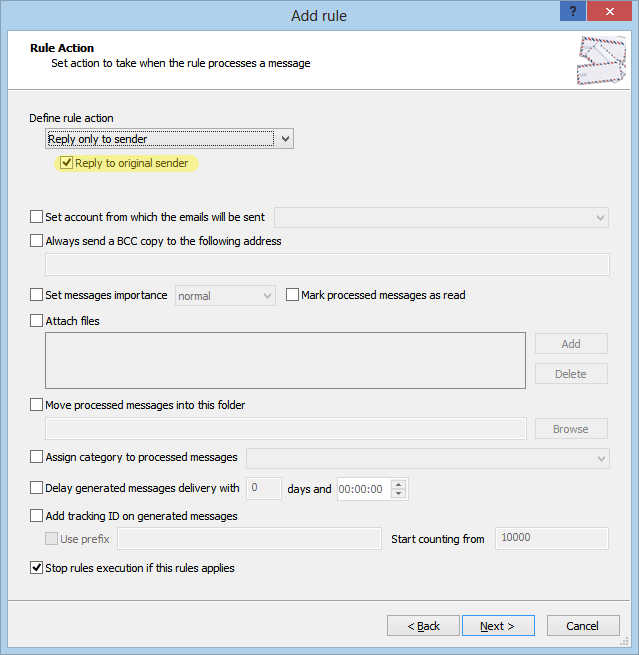Viewport: 639px width, 655px height.
Task: Check Add tracking ID on generated messages
Action: (x=36, y=515)
